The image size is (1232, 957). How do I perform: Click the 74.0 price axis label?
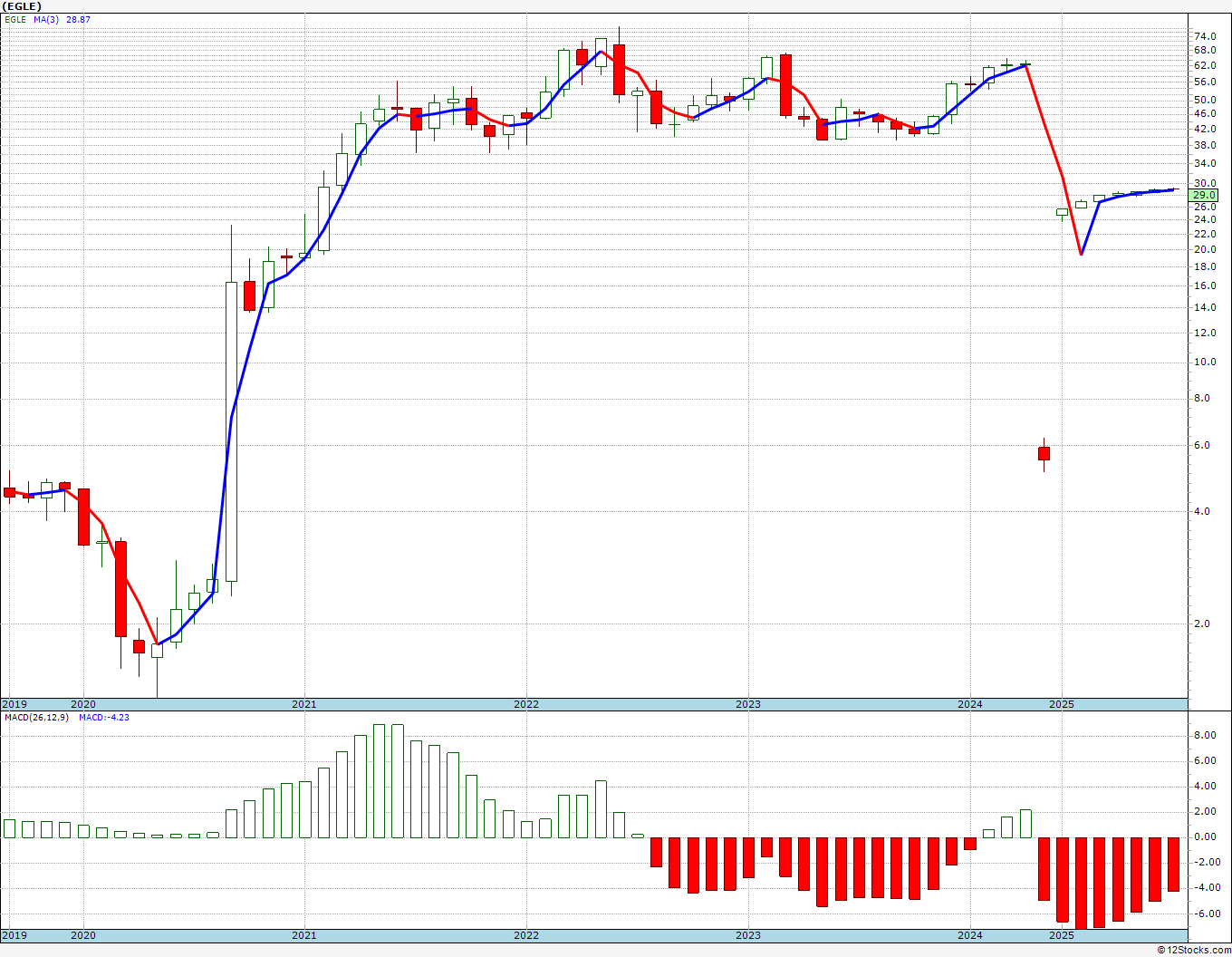point(1205,36)
